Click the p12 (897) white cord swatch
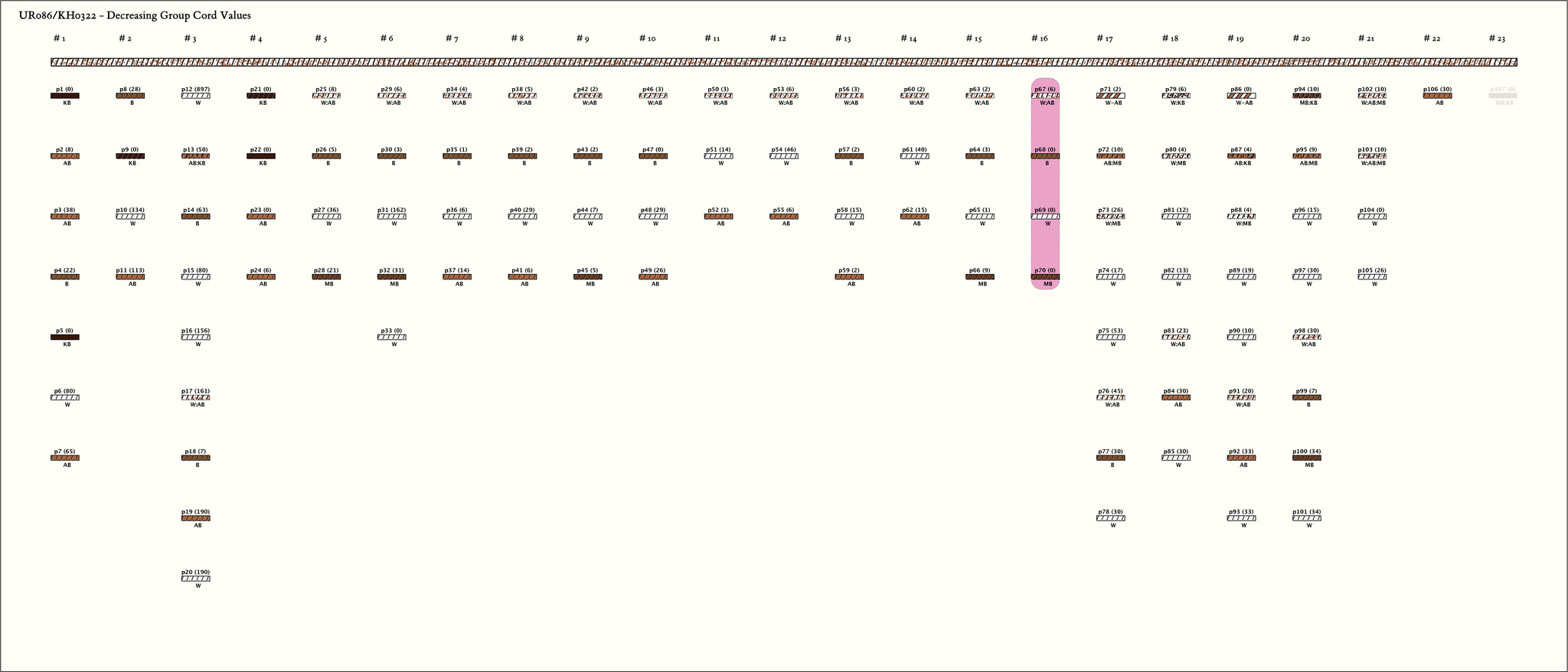Image resolution: width=1568 pixels, height=672 pixels. (x=195, y=96)
